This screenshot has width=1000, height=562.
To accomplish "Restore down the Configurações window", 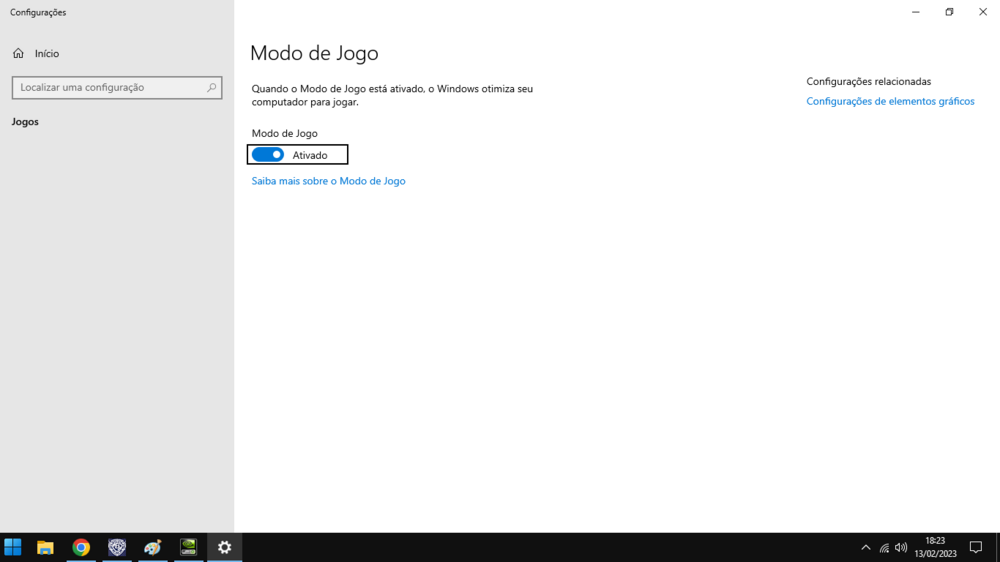I will click(950, 12).
